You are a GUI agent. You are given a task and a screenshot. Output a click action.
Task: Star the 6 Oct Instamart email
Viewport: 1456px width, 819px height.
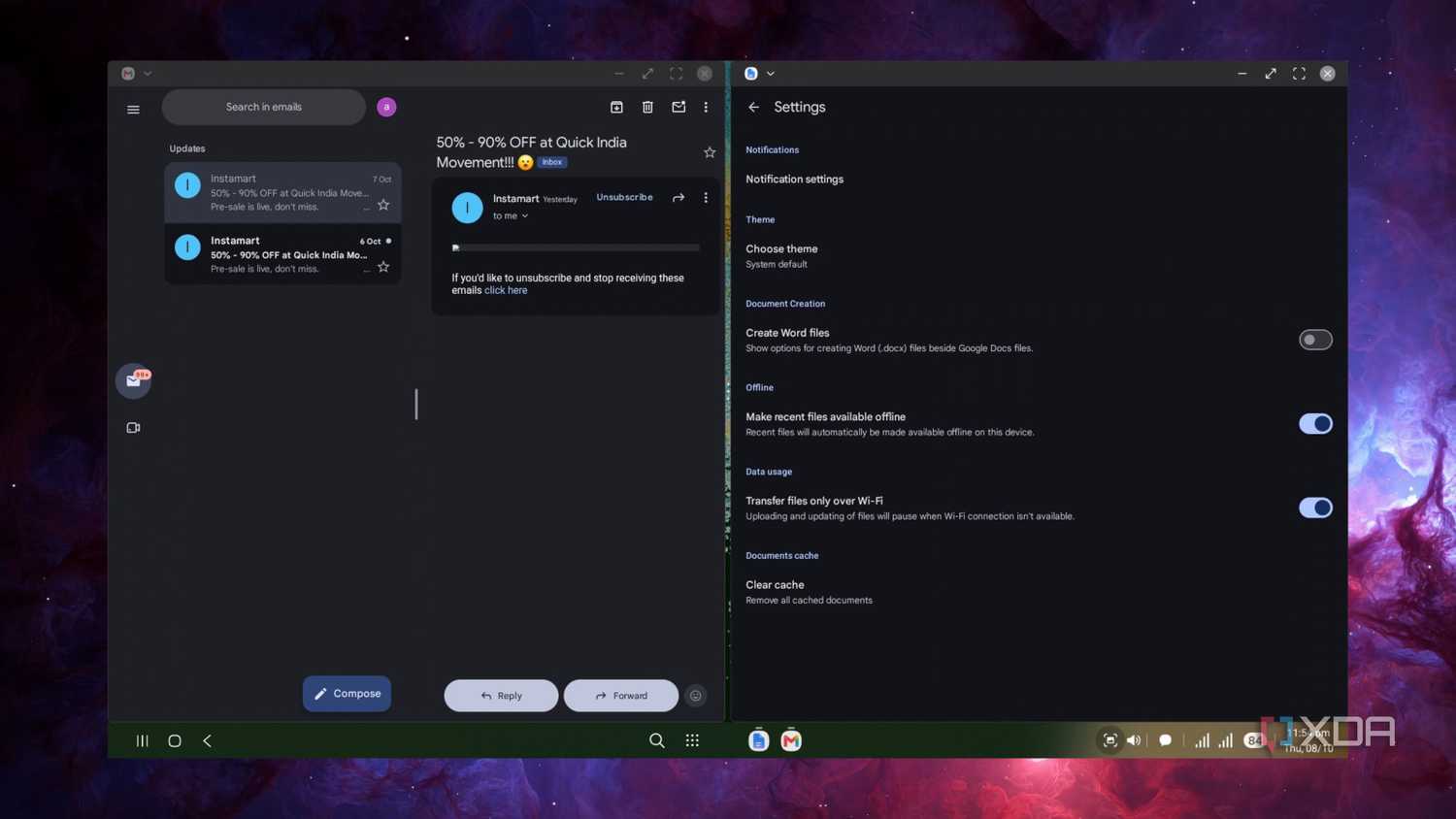tap(383, 267)
